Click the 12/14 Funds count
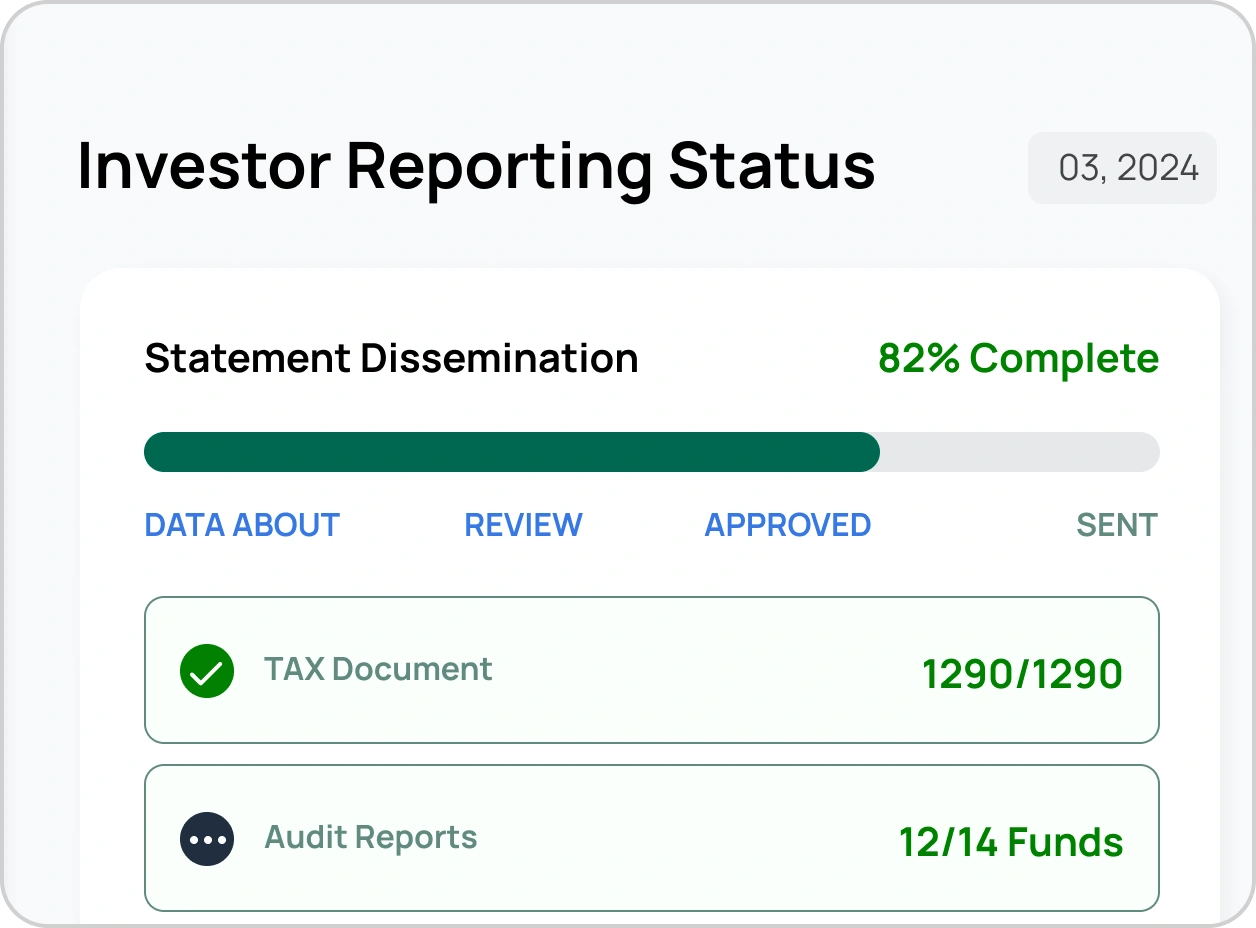The height and width of the screenshot is (928, 1256). (x=1010, y=842)
